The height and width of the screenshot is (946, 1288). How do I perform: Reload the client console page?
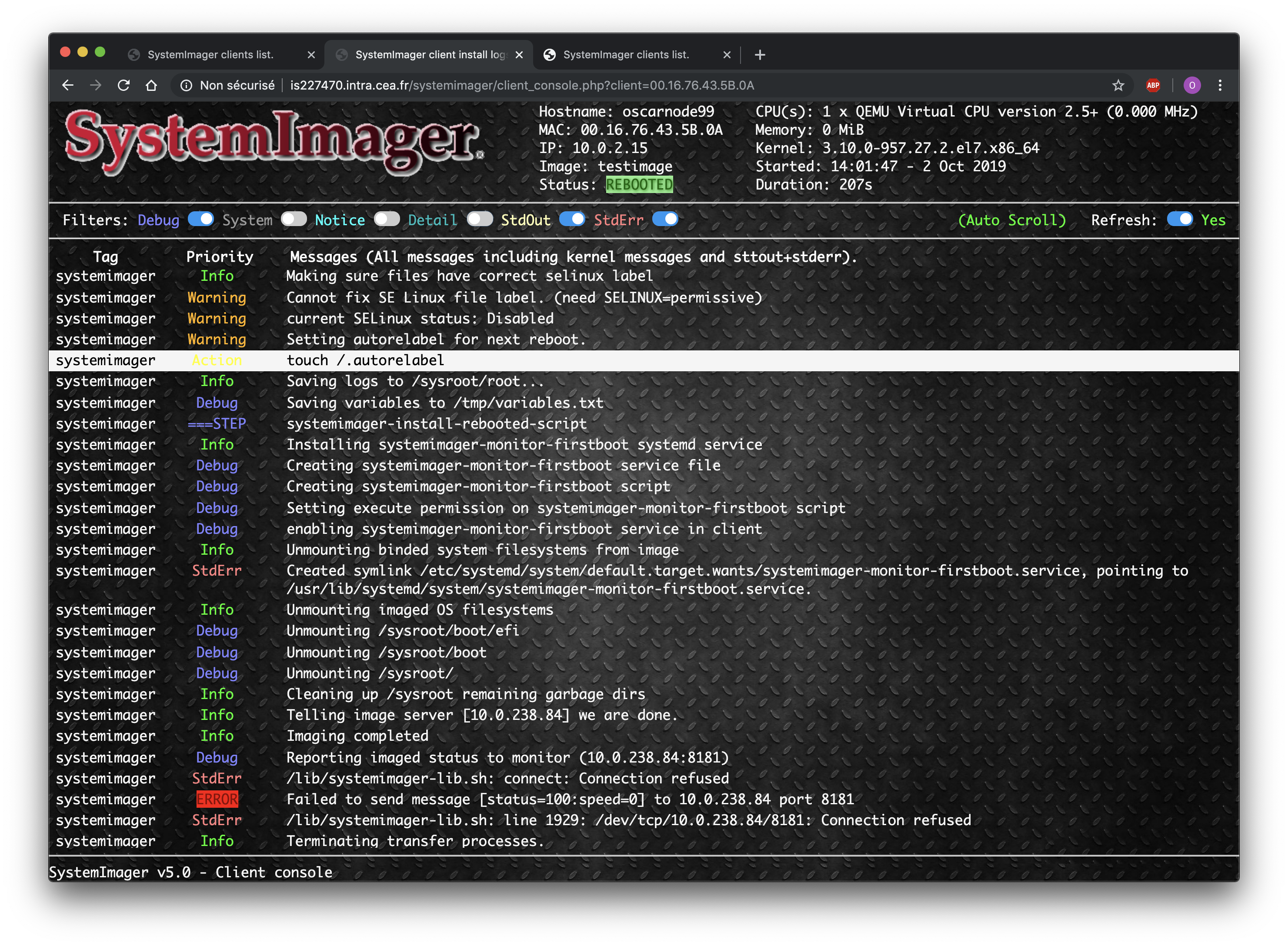[123, 85]
